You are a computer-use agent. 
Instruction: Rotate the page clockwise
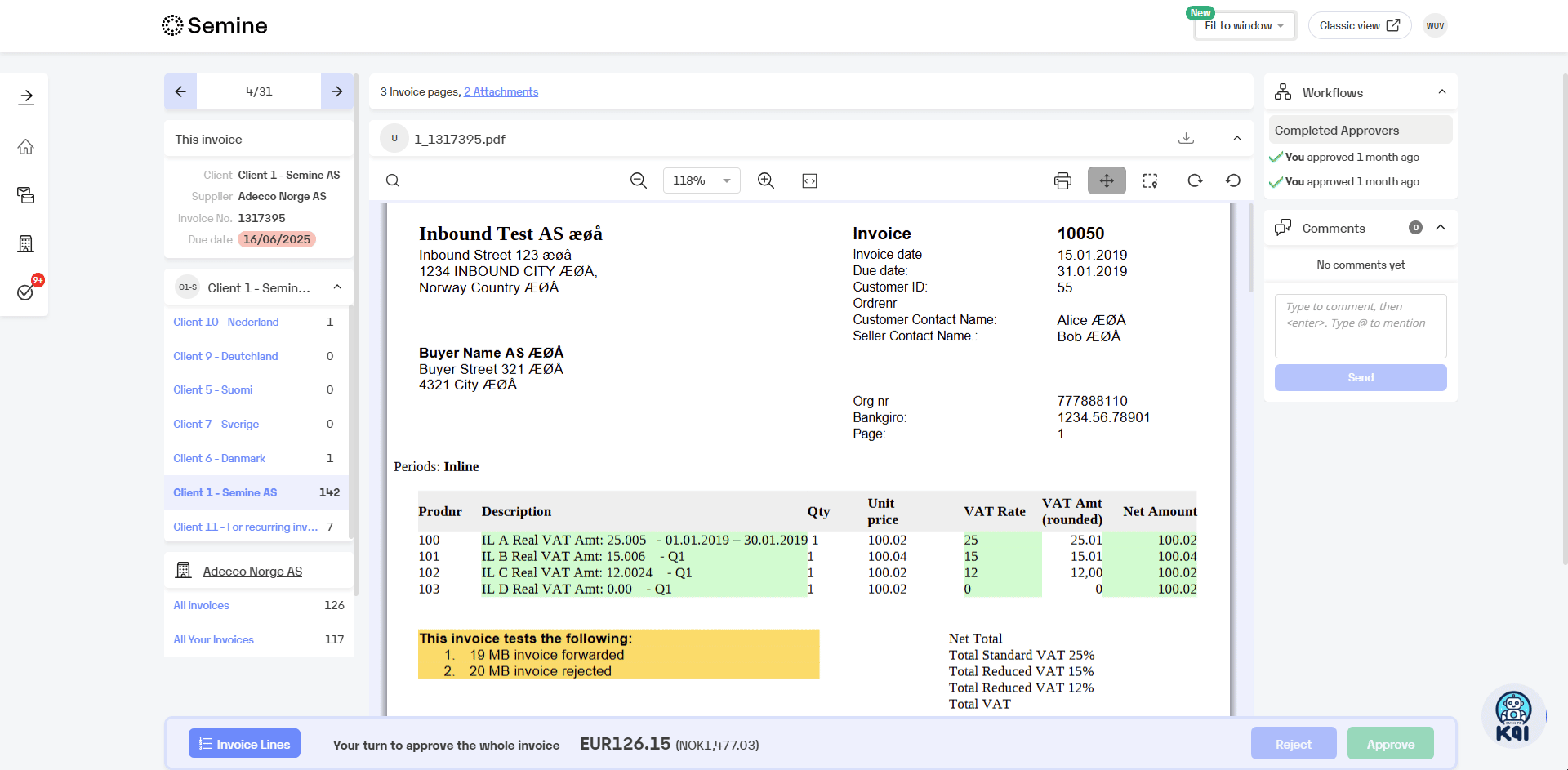pyautogui.click(x=1195, y=180)
